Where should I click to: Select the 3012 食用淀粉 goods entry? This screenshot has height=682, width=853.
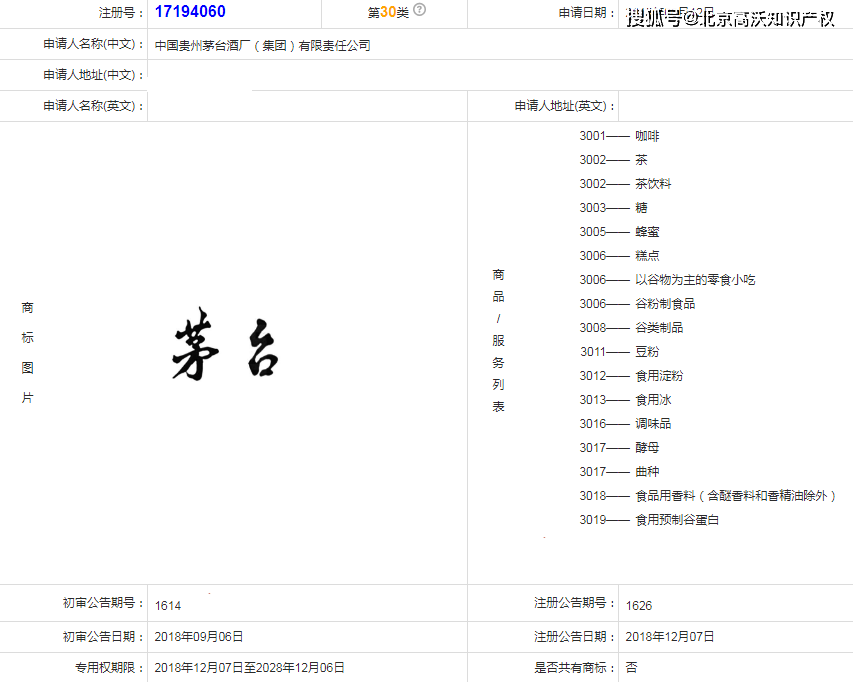[x=631, y=376]
